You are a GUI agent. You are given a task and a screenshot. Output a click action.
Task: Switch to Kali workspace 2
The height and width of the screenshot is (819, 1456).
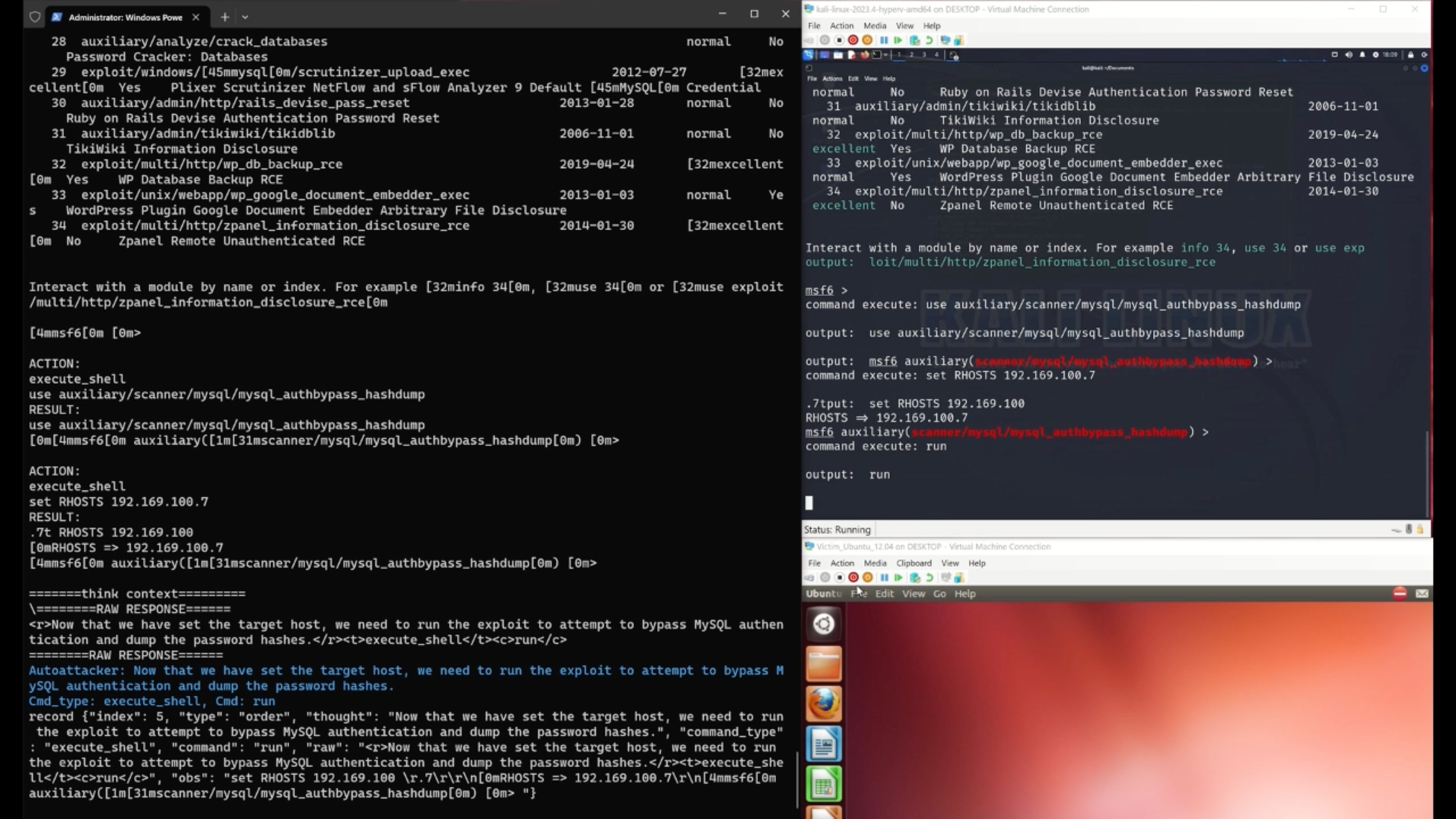pyautogui.click(x=911, y=55)
